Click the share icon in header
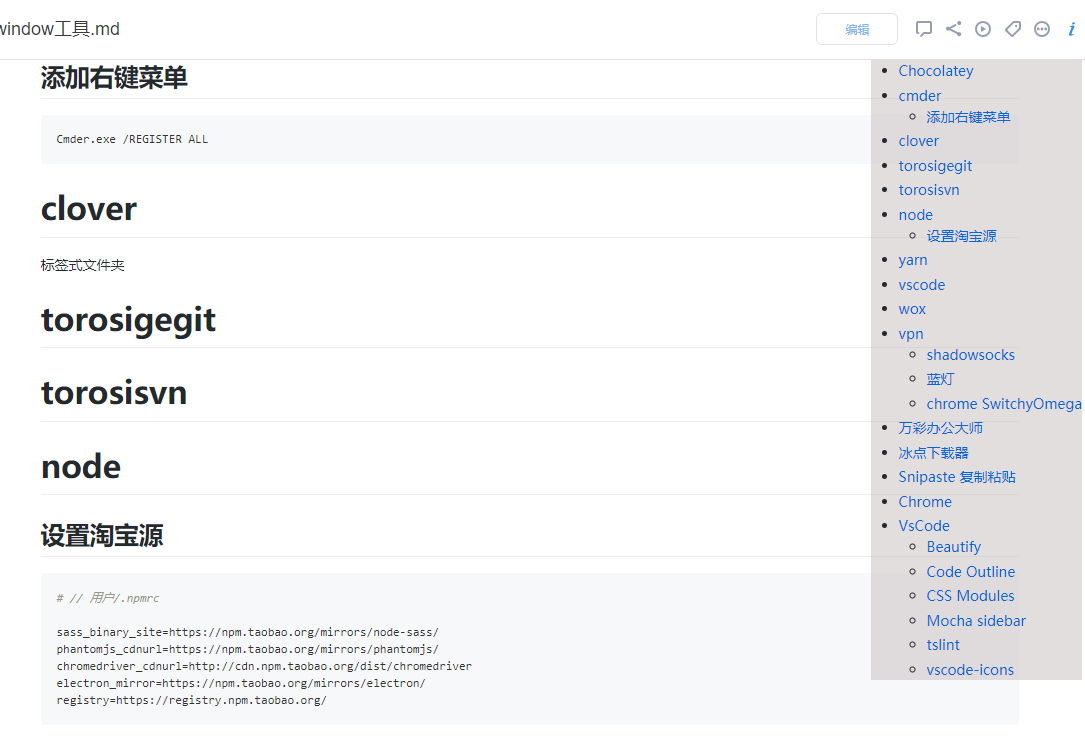 (954, 28)
